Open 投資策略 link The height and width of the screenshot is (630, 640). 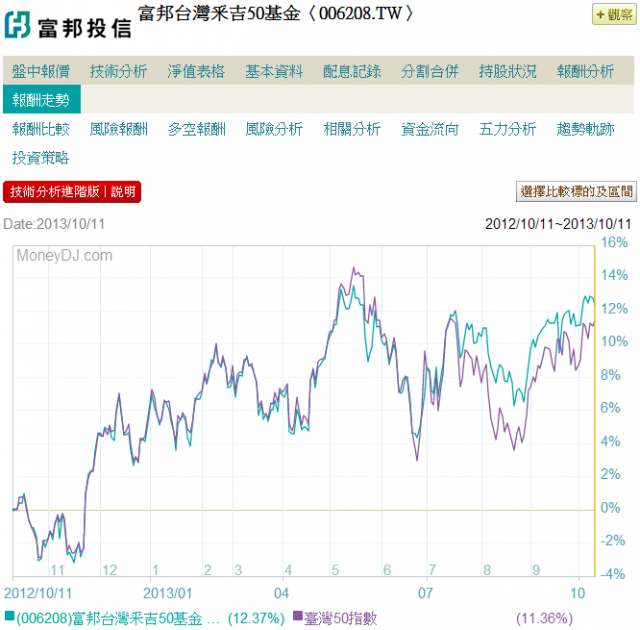coord(41,158)
